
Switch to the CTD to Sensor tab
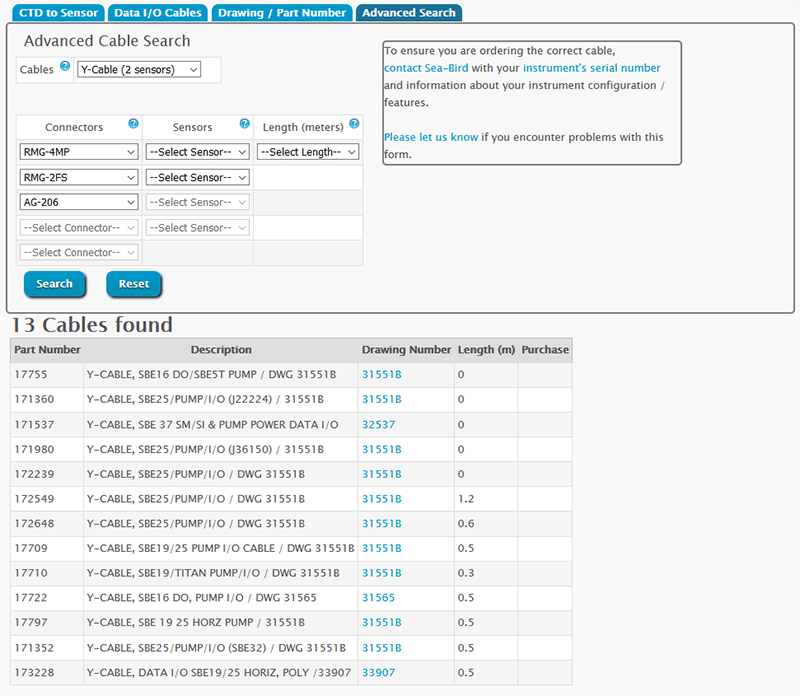point(58,13)
